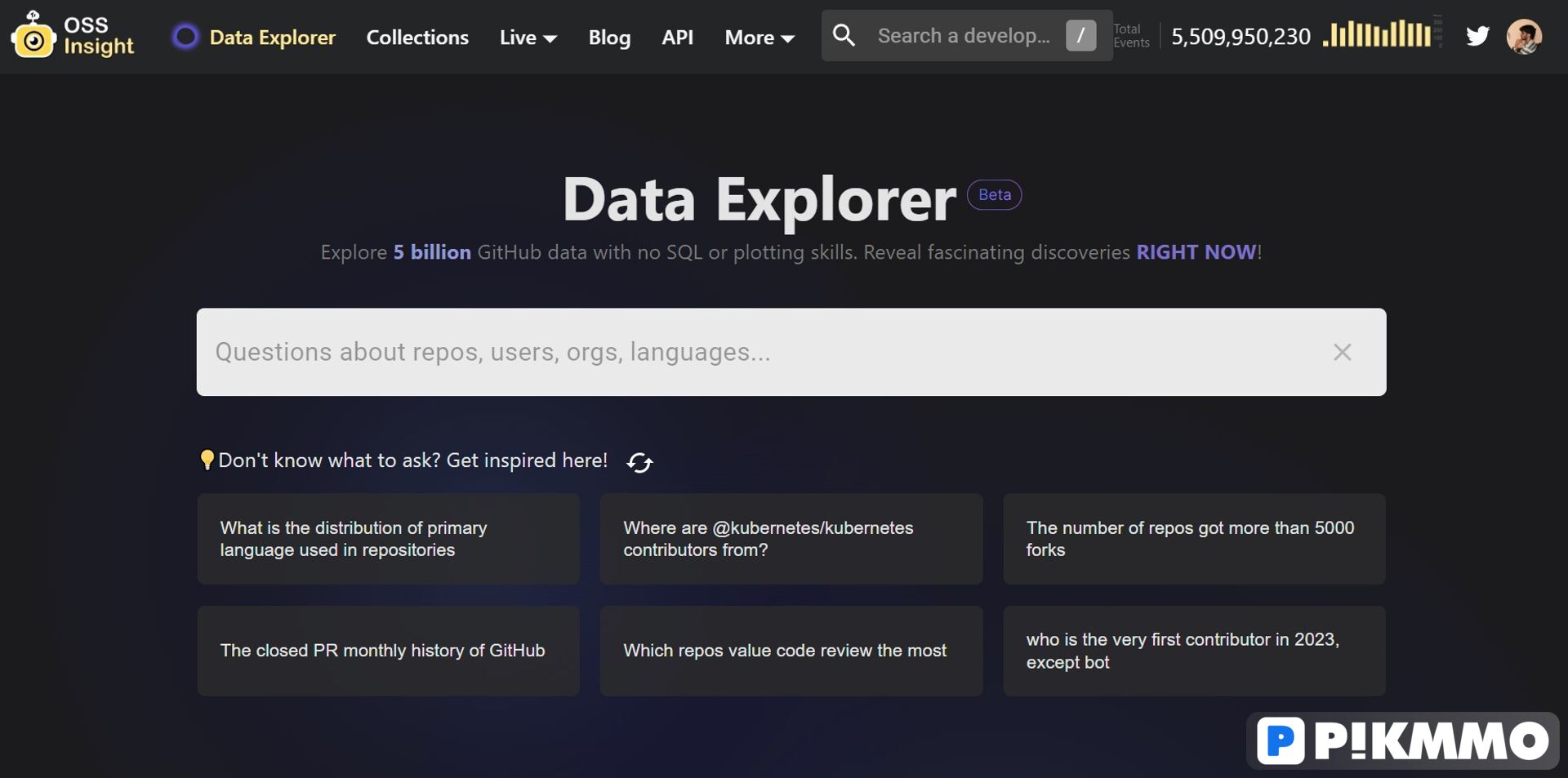Select repos with more than 5000 forks

click(x=1194, y=539)
